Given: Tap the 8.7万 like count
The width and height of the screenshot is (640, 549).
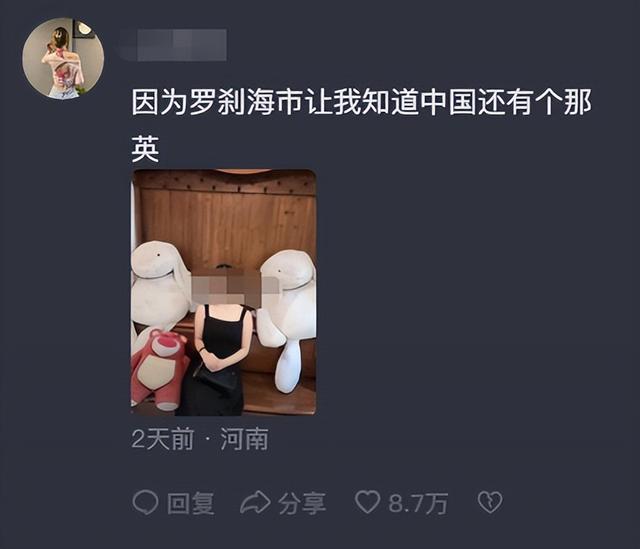Looking at the screenshot, I should click(x=418, y=503).
